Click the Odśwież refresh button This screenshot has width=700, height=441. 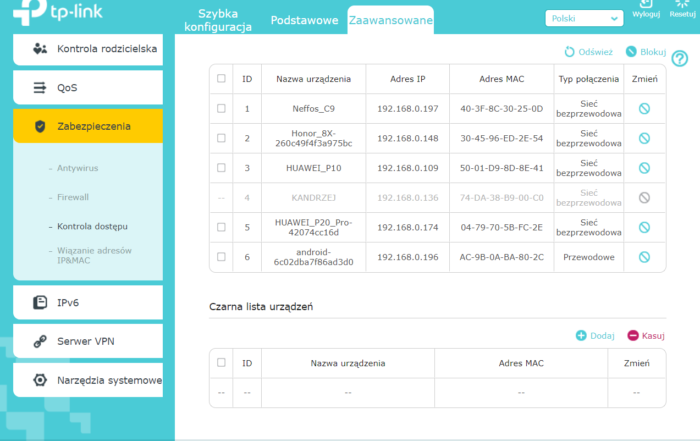tap(589, 51)
